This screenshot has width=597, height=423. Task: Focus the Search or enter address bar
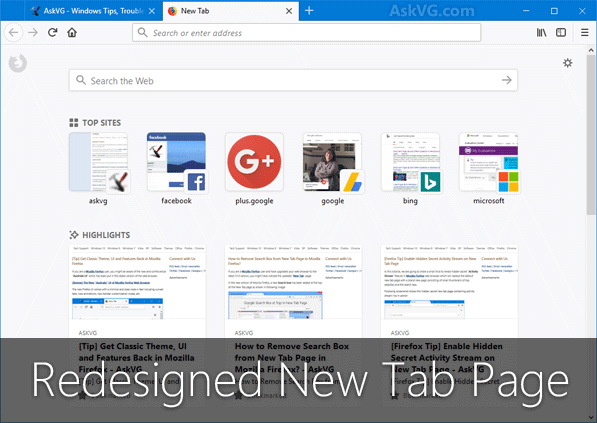pyautogui.click(x=306, y=33)
